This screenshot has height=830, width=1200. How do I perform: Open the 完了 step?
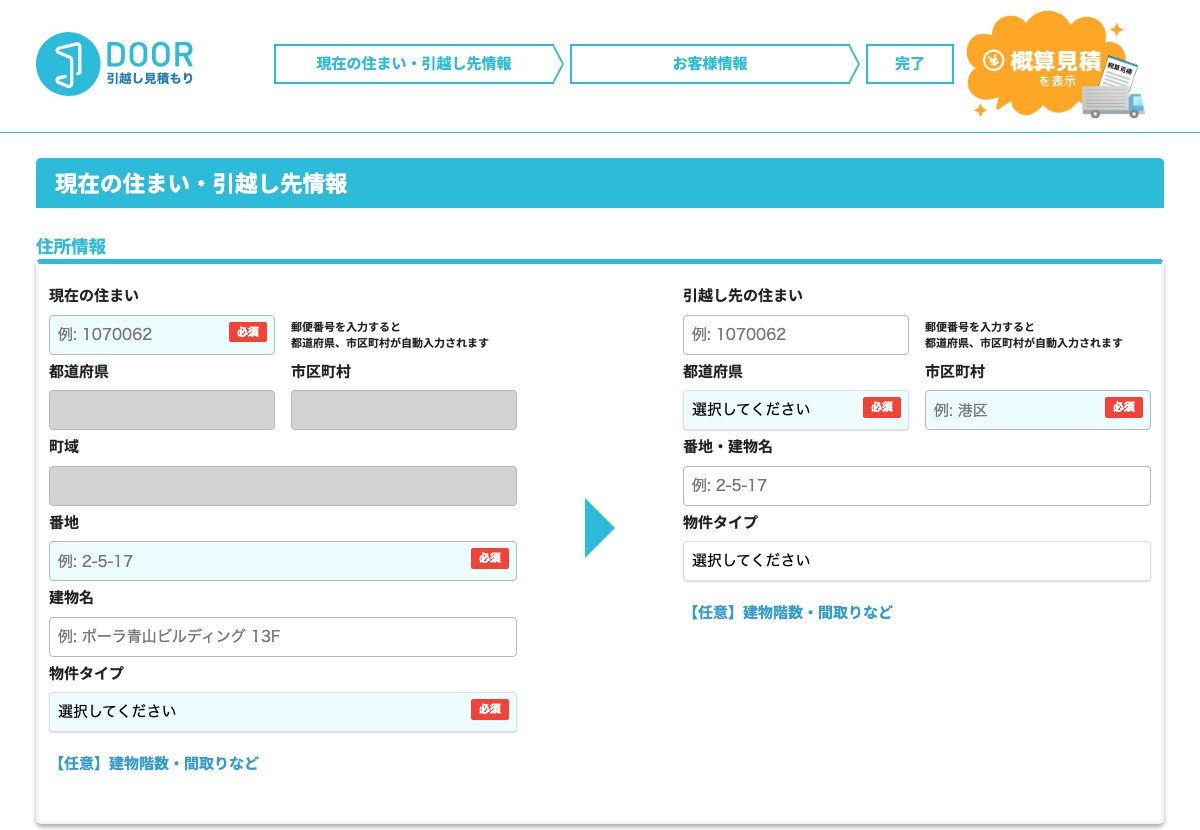coord(910,64)
